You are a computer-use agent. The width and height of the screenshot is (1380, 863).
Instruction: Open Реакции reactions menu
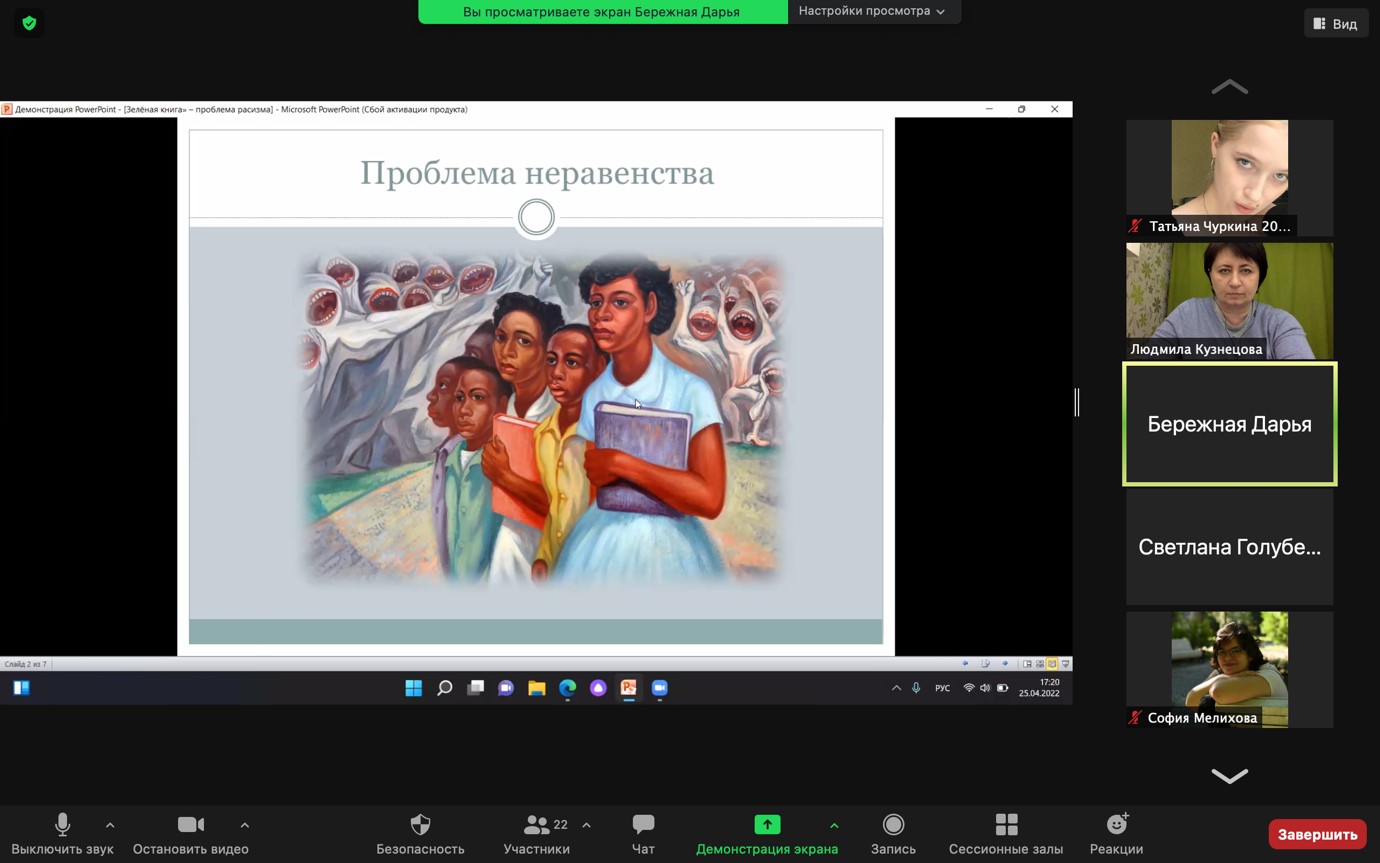pyautogui.click(x=1116, y=834)
